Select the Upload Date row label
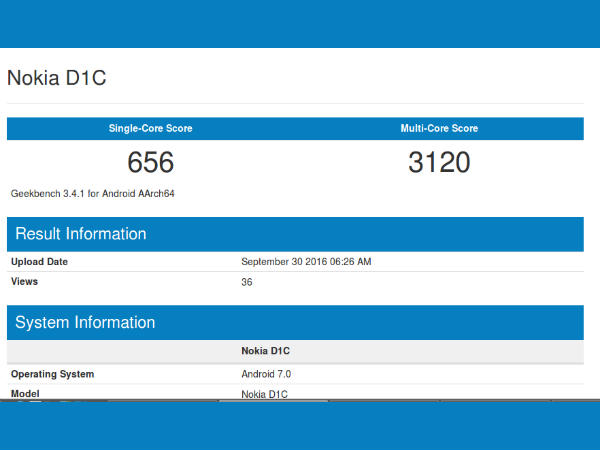The width and height of the screenshot is (600, 450). pyautogui.click(x=40, y=262)
